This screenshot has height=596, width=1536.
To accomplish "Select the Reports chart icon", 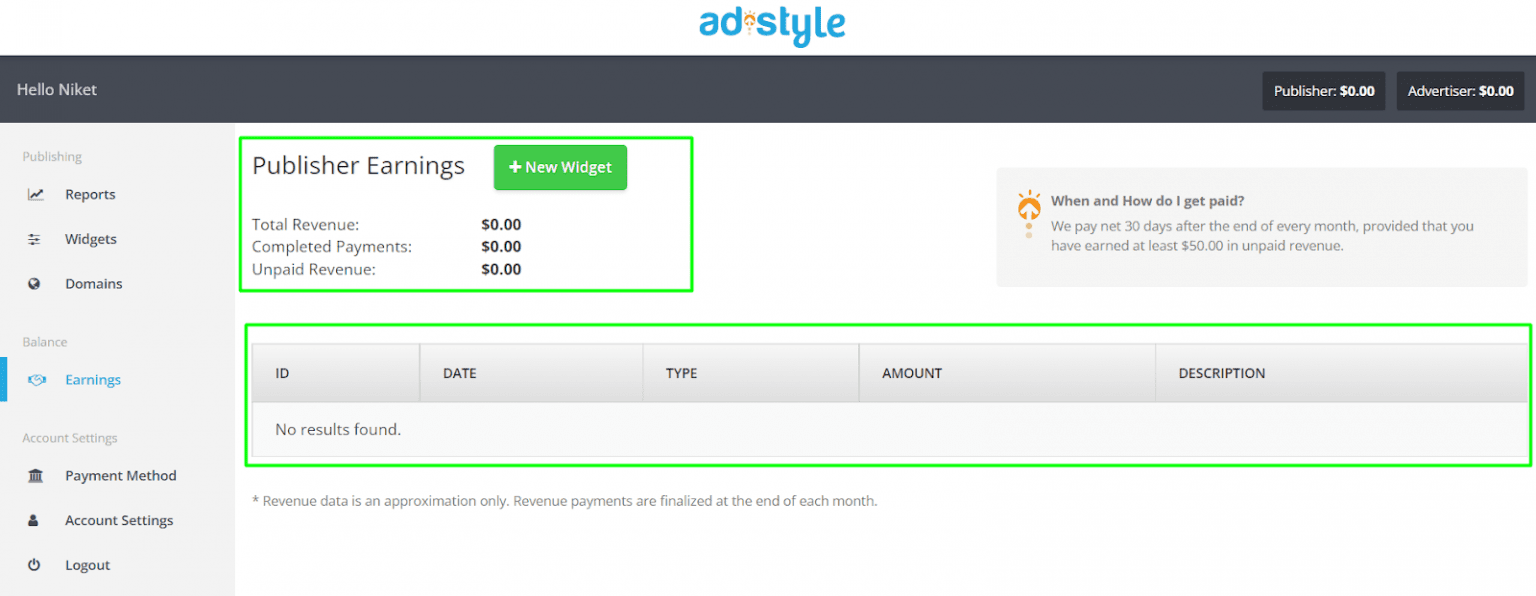I will [x=36, y=194].
